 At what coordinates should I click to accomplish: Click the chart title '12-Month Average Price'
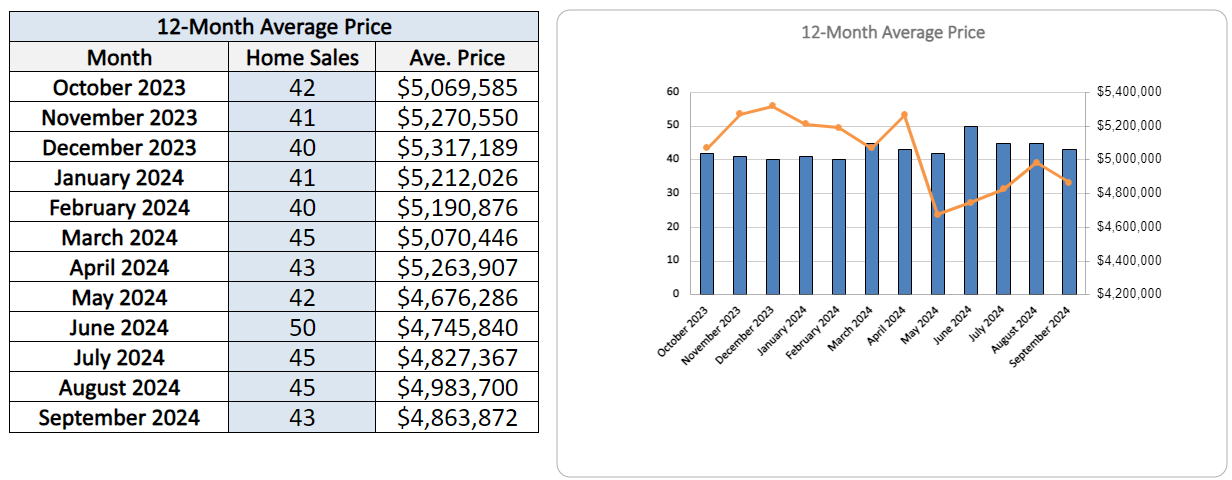(x=893, y=32)
